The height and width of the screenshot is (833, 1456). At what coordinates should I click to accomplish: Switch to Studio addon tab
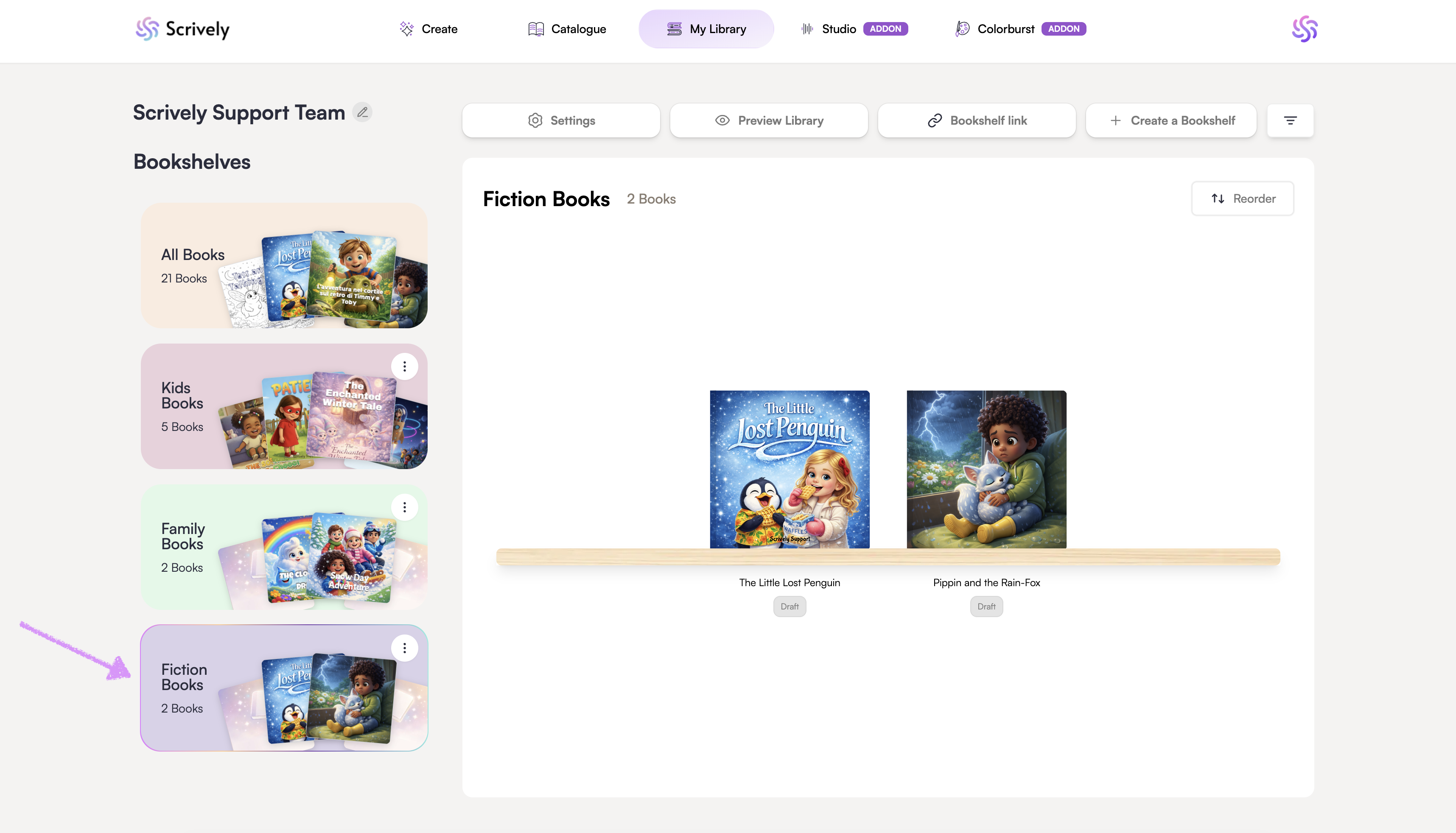pos(838,28)
